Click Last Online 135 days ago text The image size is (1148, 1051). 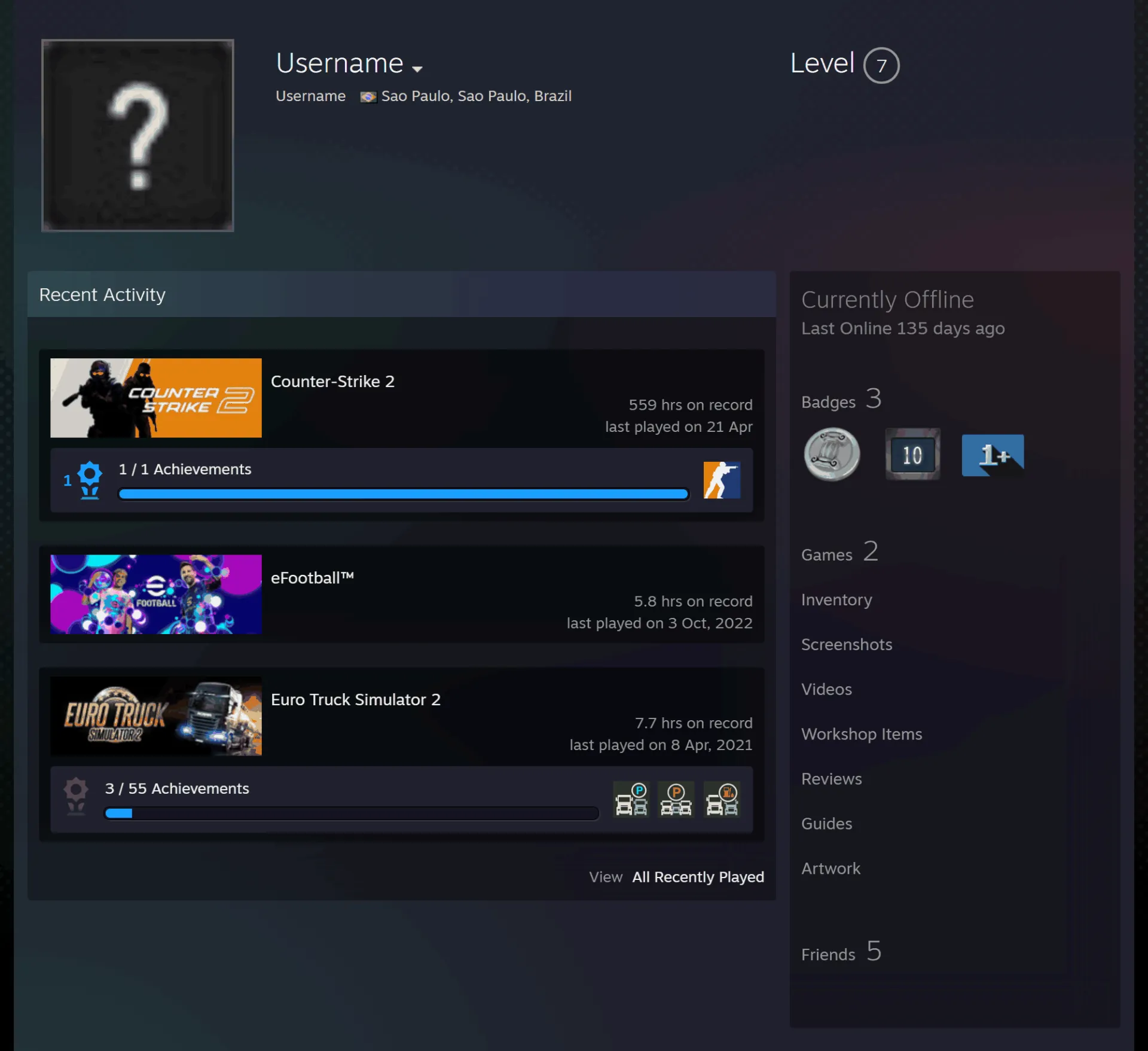[903, 329]
